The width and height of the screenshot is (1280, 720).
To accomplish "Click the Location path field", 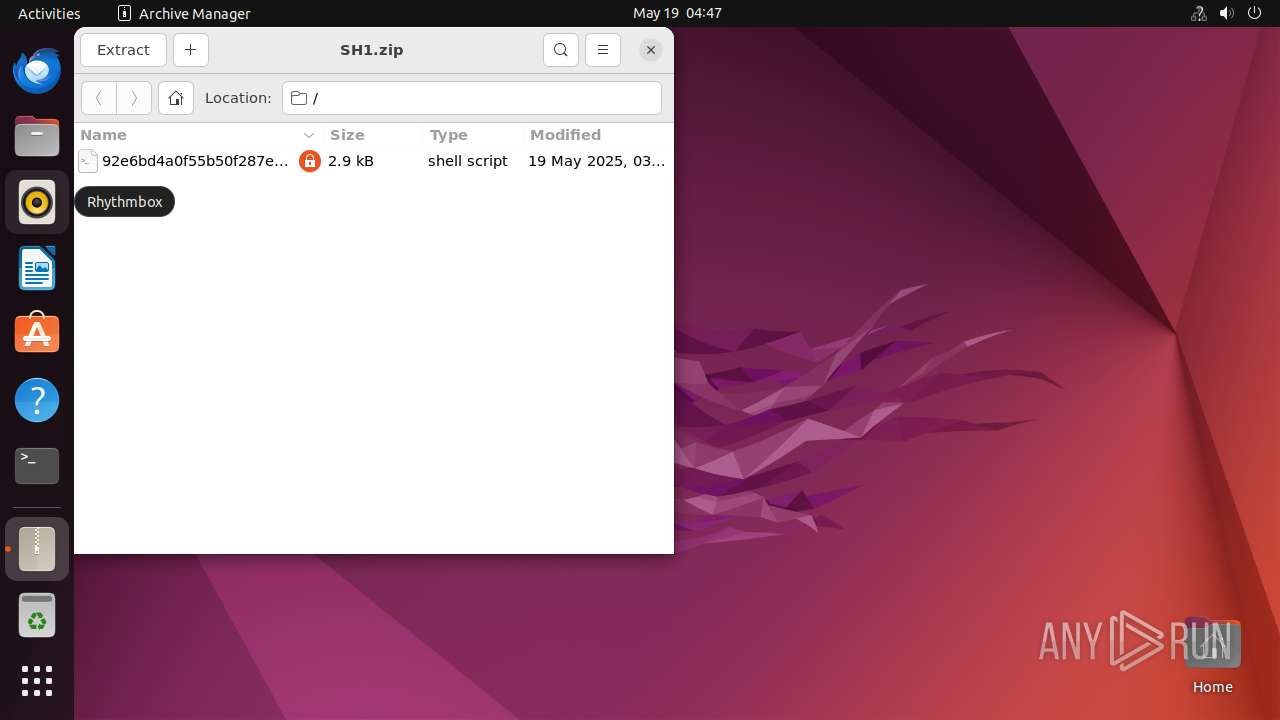I will click(x=472, y=98).
